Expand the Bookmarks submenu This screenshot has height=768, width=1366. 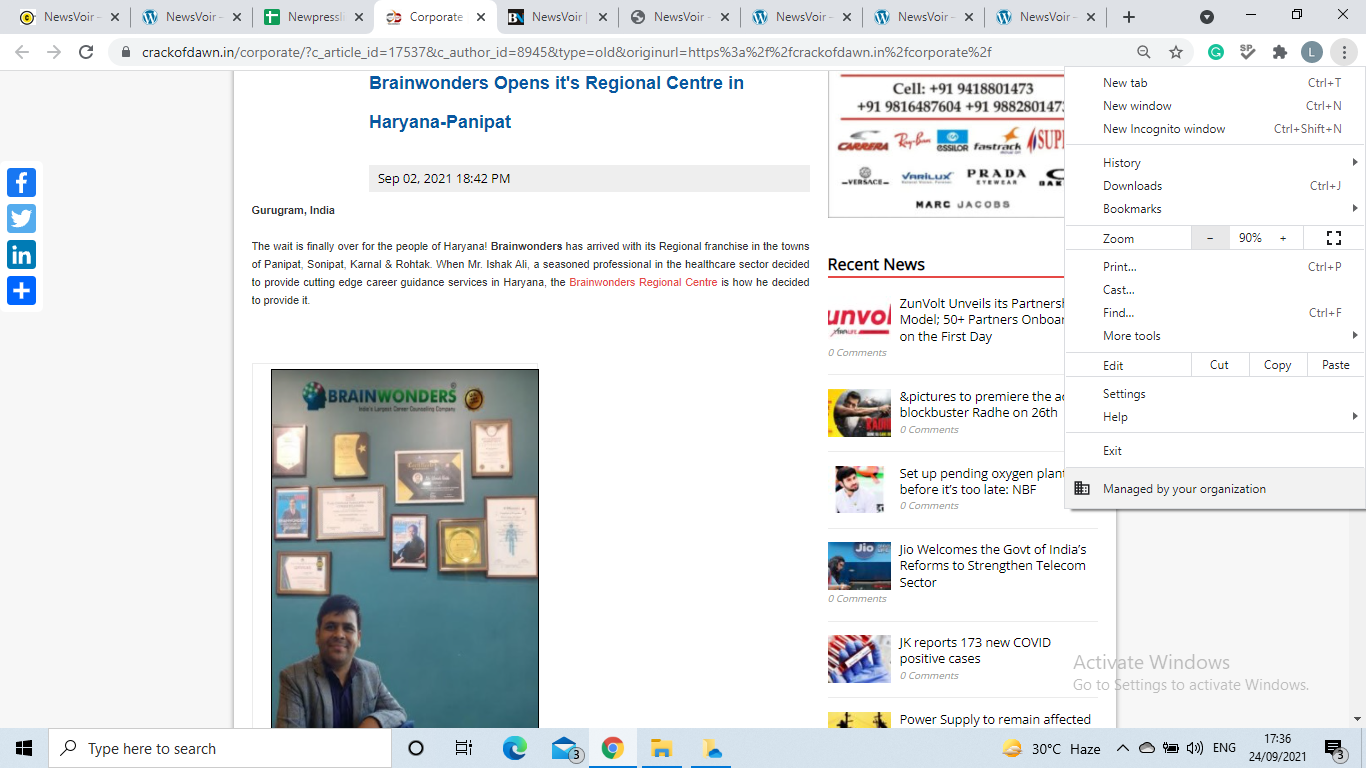click(1214, 208)
